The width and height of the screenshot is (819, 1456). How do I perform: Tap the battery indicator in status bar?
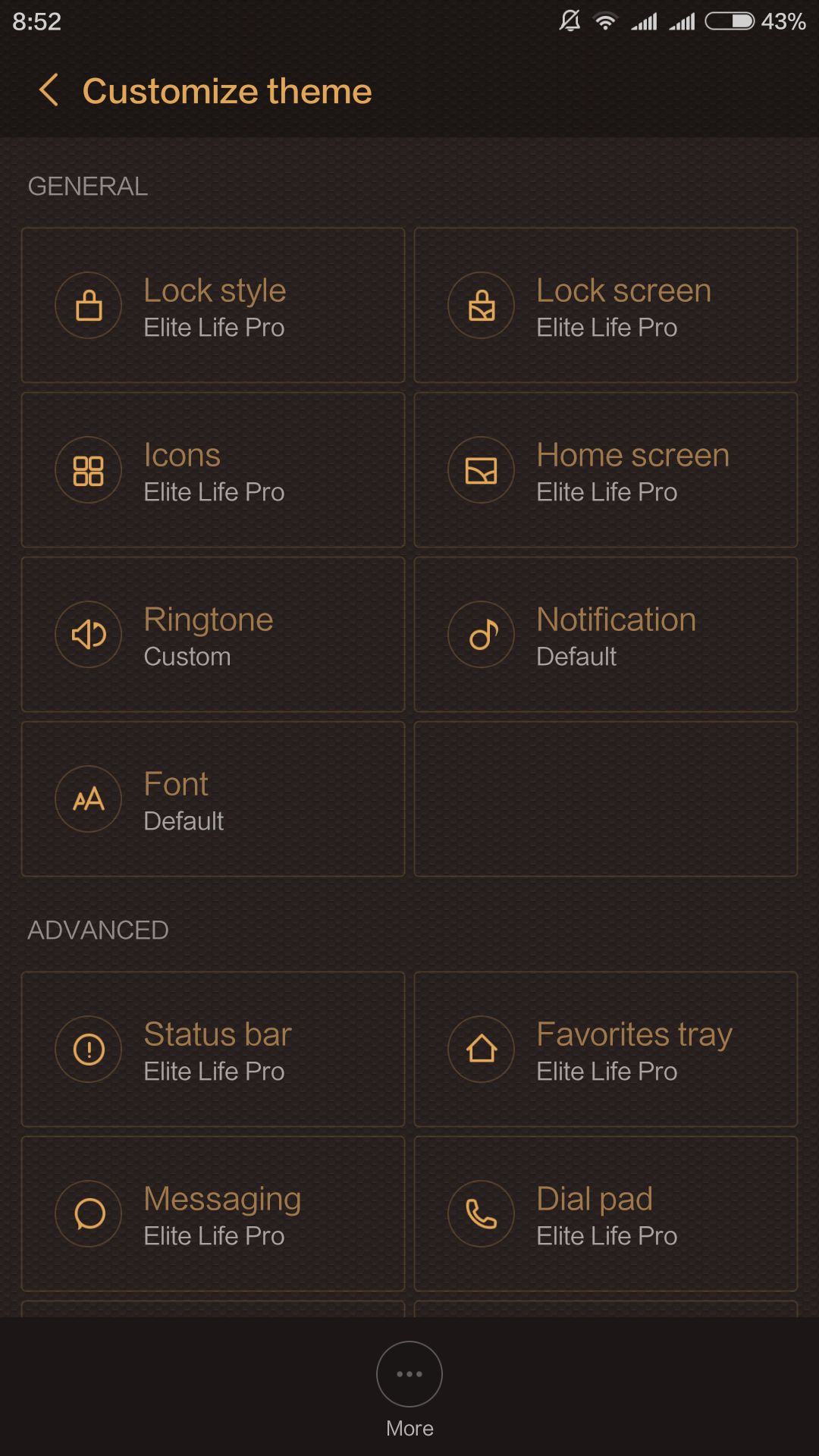click(730, 21)
